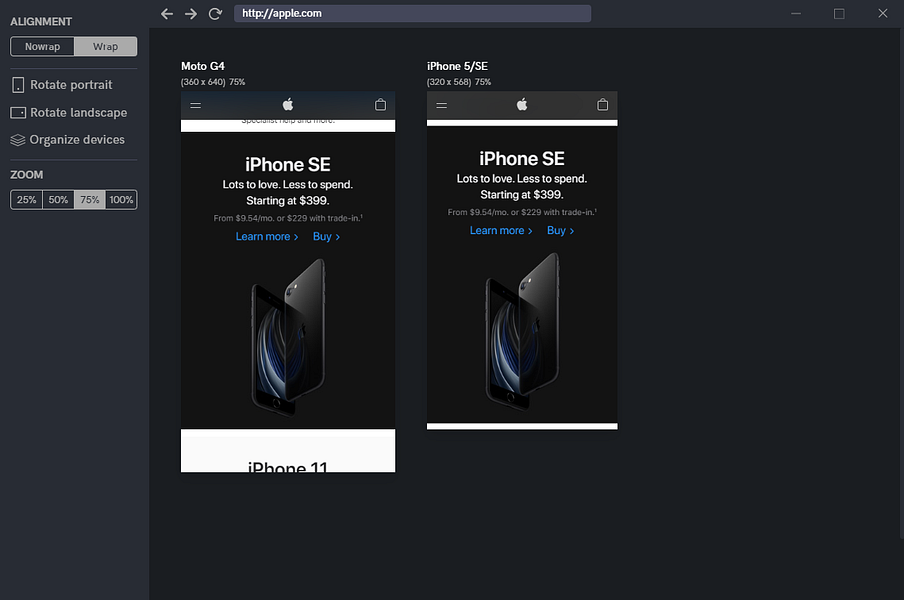Set zoom to 75%

(x=89, y=200)
